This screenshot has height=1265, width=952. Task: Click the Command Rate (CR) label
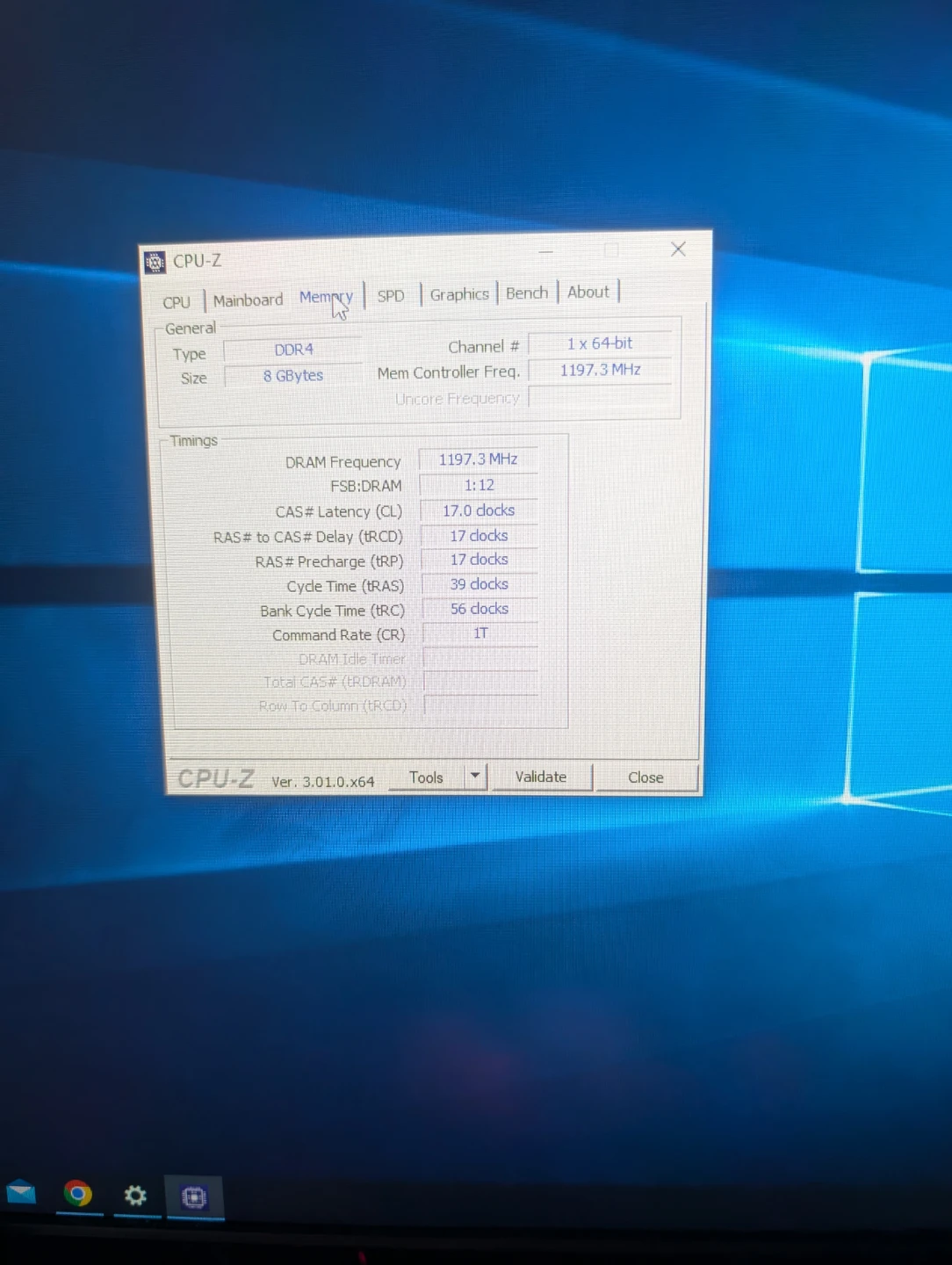338,635
